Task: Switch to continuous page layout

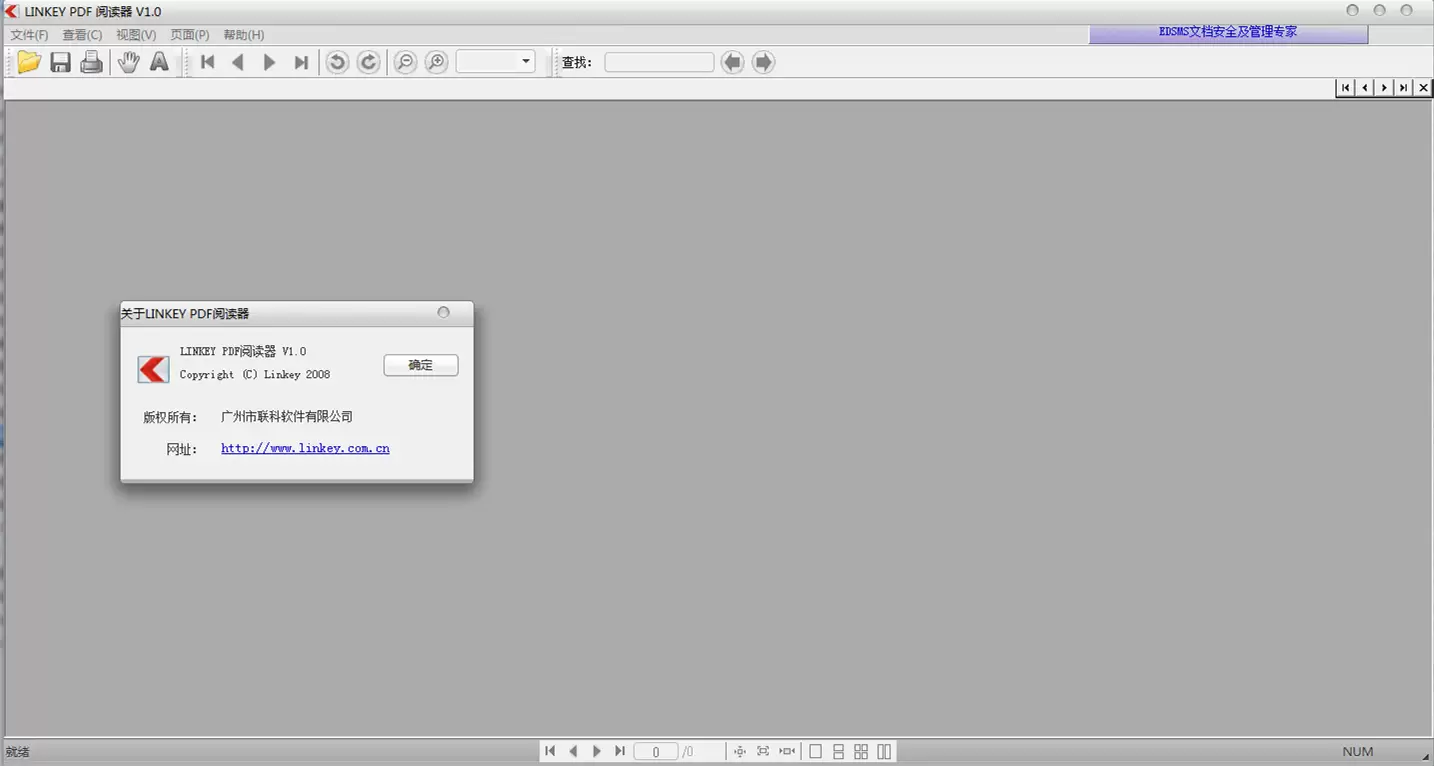Action: 838,751
